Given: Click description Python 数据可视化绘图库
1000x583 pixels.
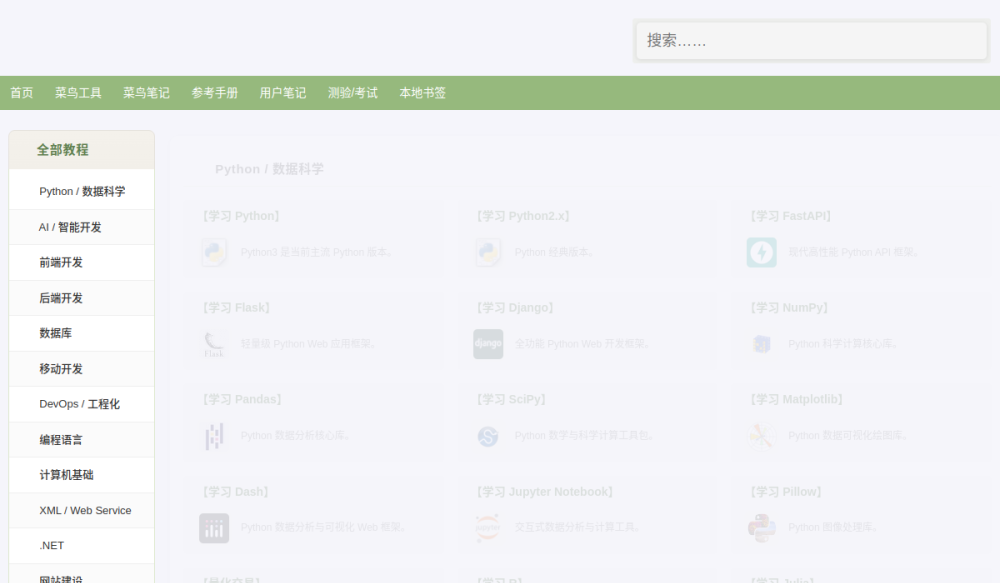Looking at the screenshot, I should click(849, 436).
